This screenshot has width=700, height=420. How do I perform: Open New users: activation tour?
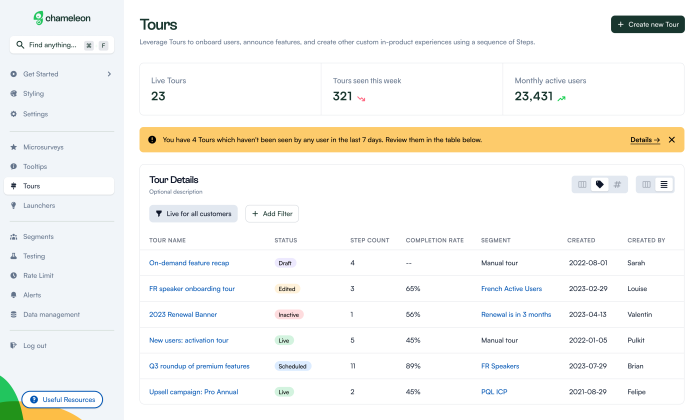click(x=189, y=340)
